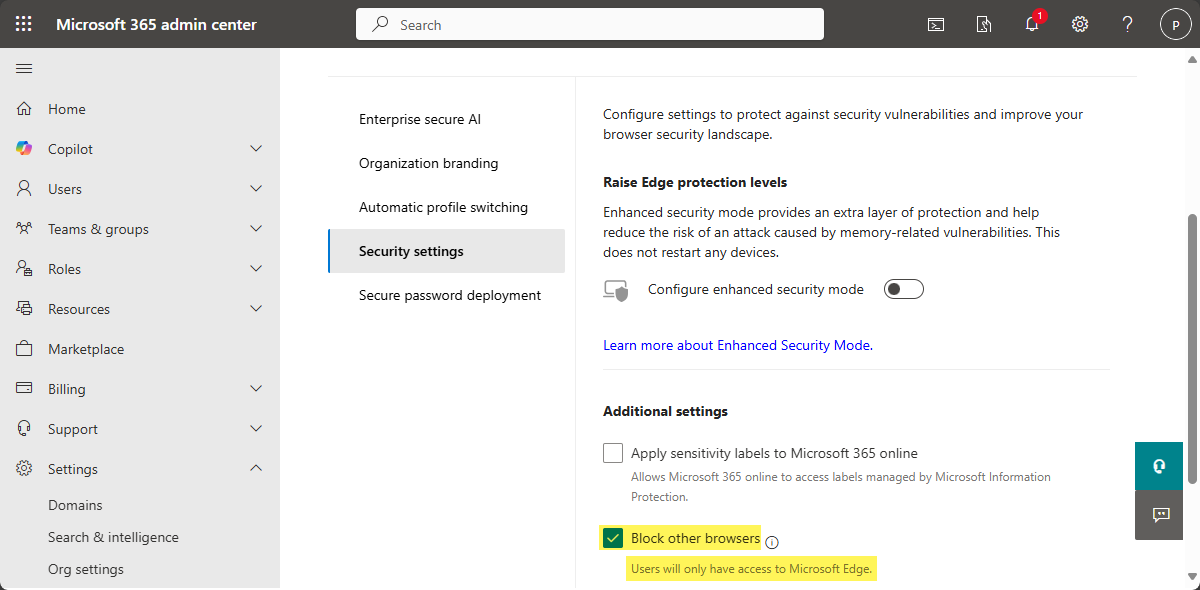Open the settings gear in header
This screenshot has width=1200, height=590.
click(x=1080, y=25)
